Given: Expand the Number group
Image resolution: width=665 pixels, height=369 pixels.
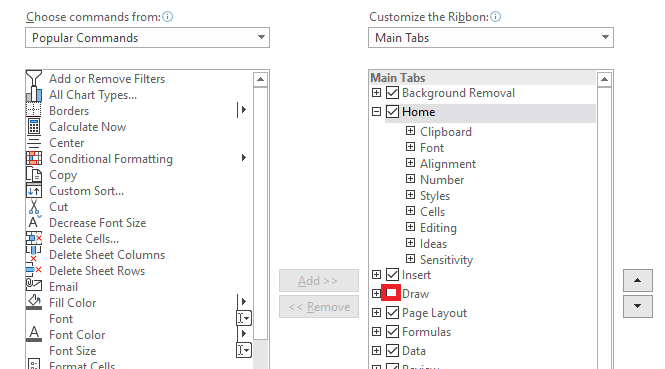Looking at the screenshot, I should [410, 179].
